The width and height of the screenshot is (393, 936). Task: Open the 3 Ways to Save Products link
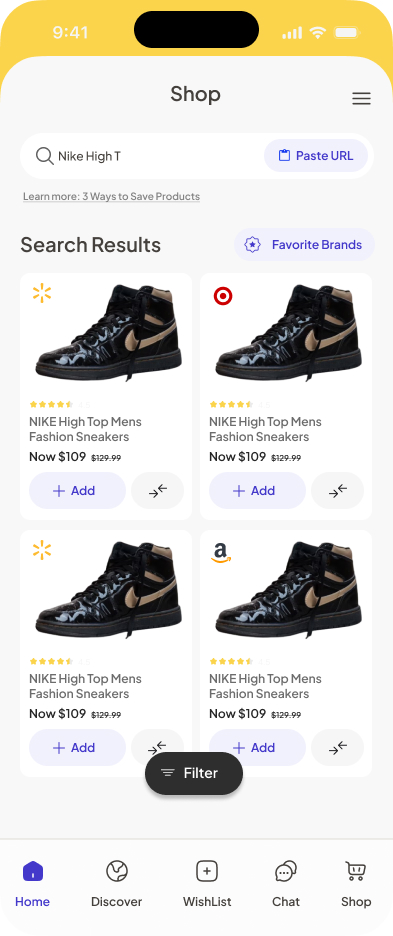point(112,196)
